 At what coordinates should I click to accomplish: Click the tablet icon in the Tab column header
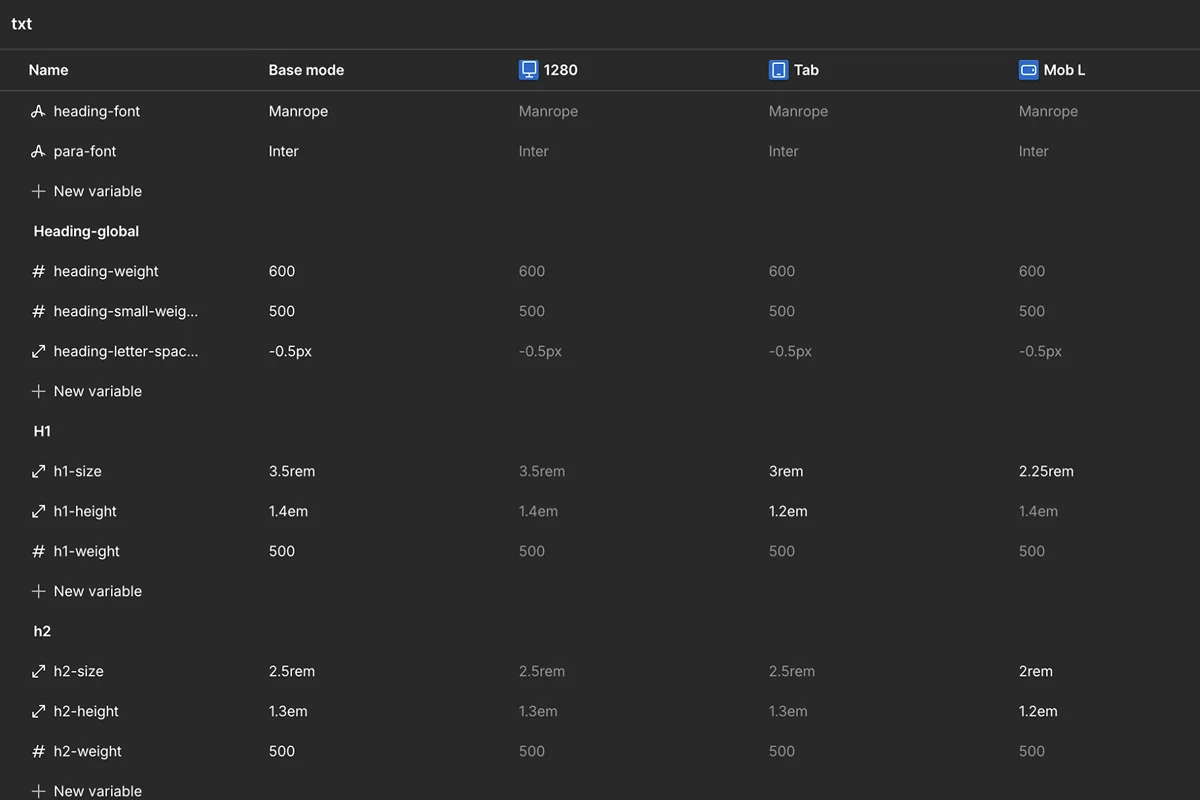778,70
